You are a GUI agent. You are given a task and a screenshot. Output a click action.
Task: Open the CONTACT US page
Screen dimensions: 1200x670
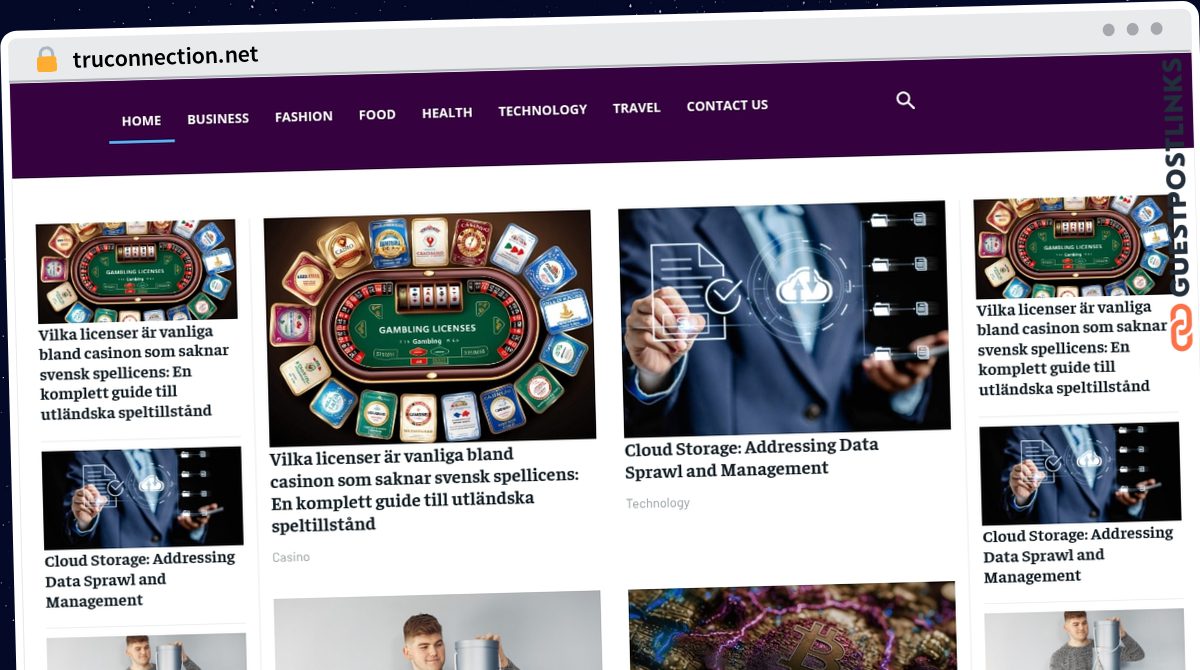727,105
